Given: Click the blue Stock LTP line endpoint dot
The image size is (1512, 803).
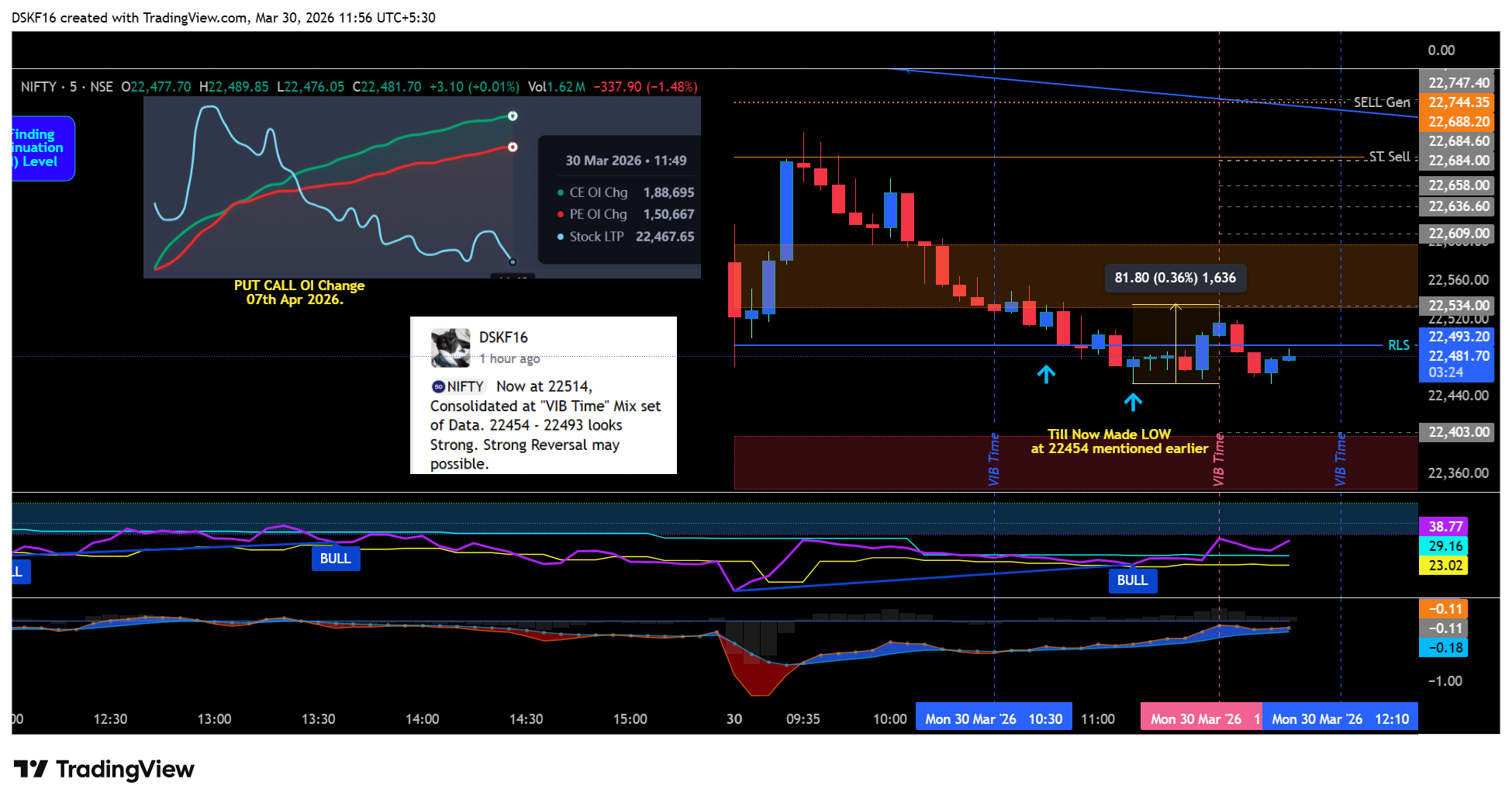Looking at the screenshot, I should (x=512, y=261).
